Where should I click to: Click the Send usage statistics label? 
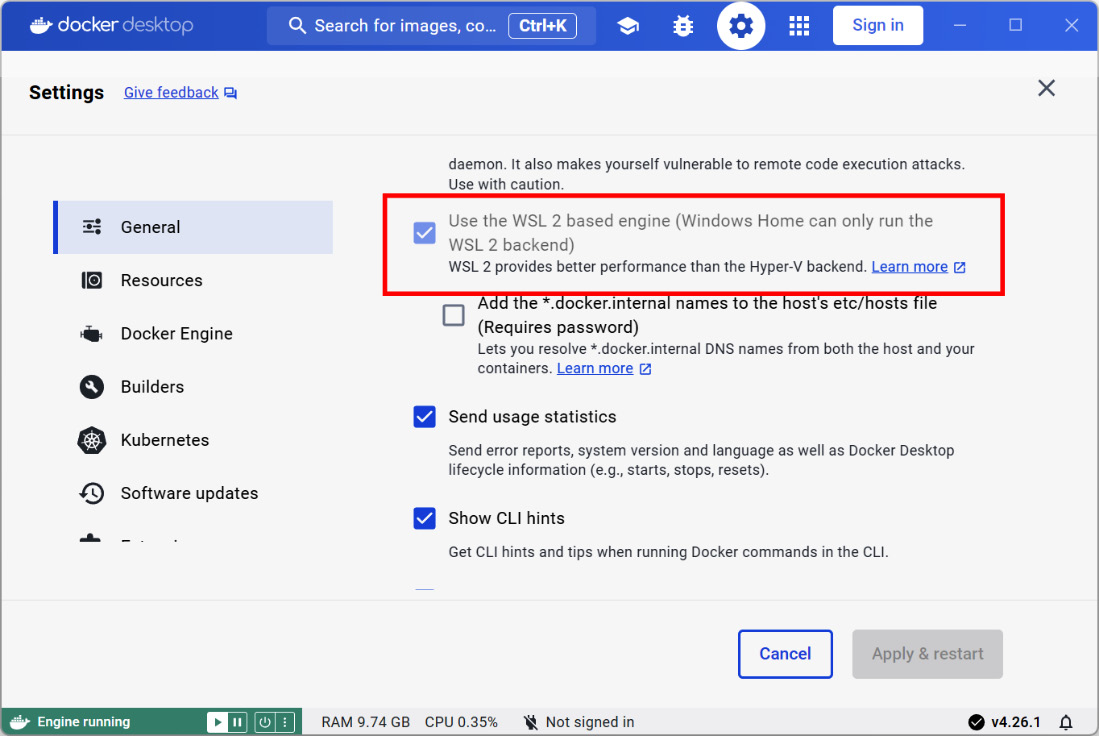(533, 417)
